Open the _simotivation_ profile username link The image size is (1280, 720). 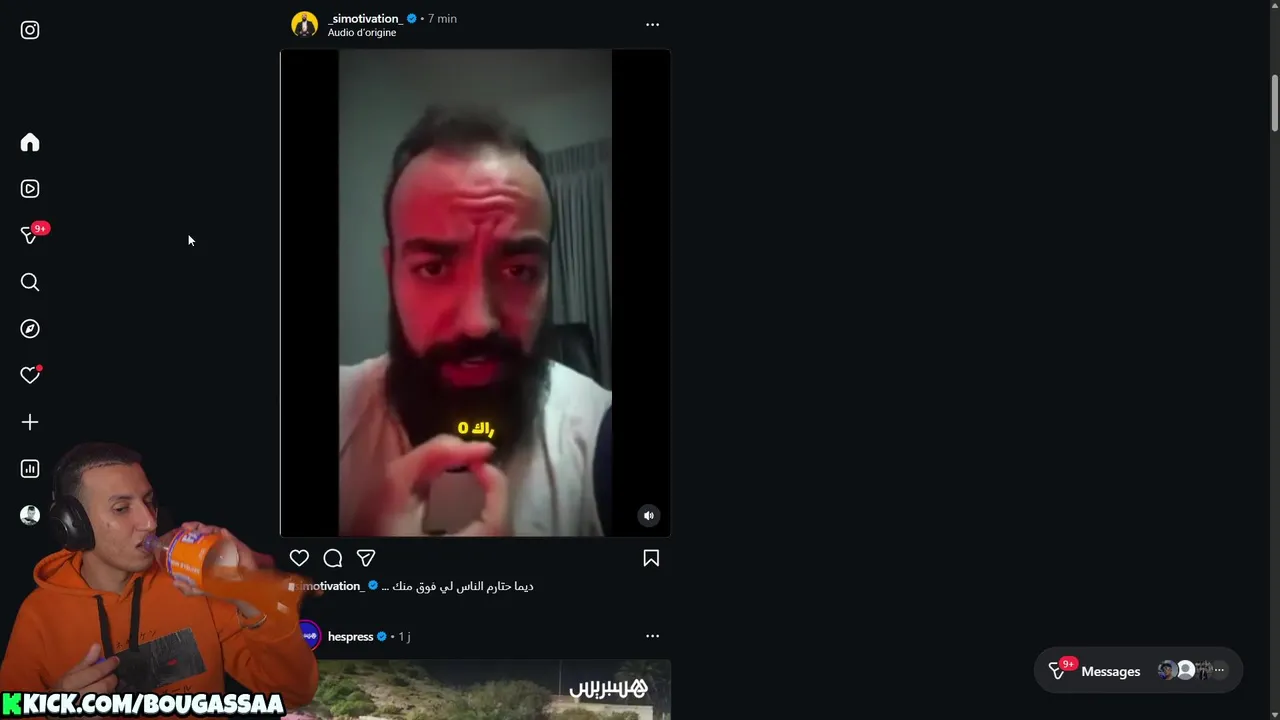[x=365, y=18]
